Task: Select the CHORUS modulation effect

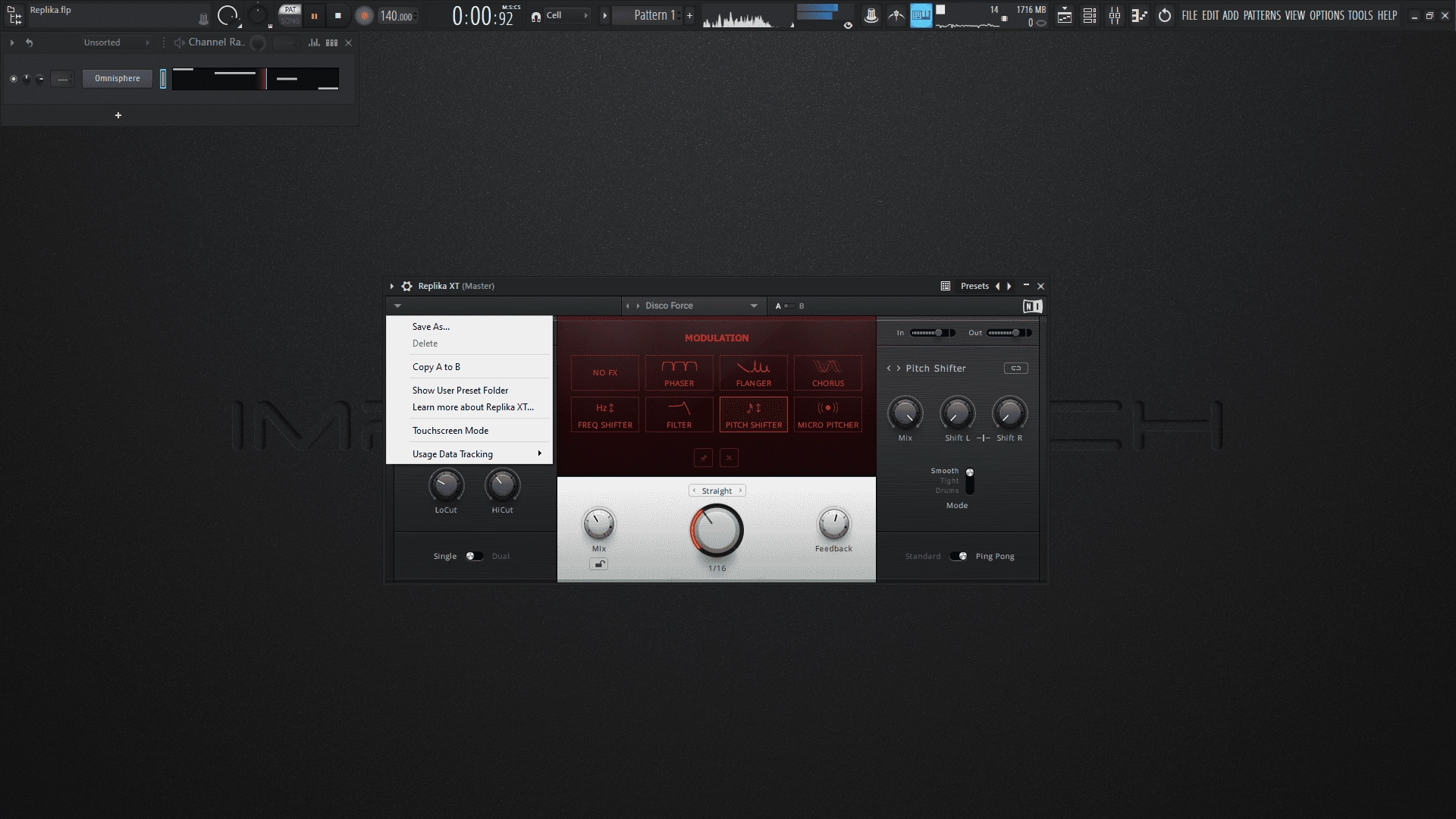Action: coord(828,372)
